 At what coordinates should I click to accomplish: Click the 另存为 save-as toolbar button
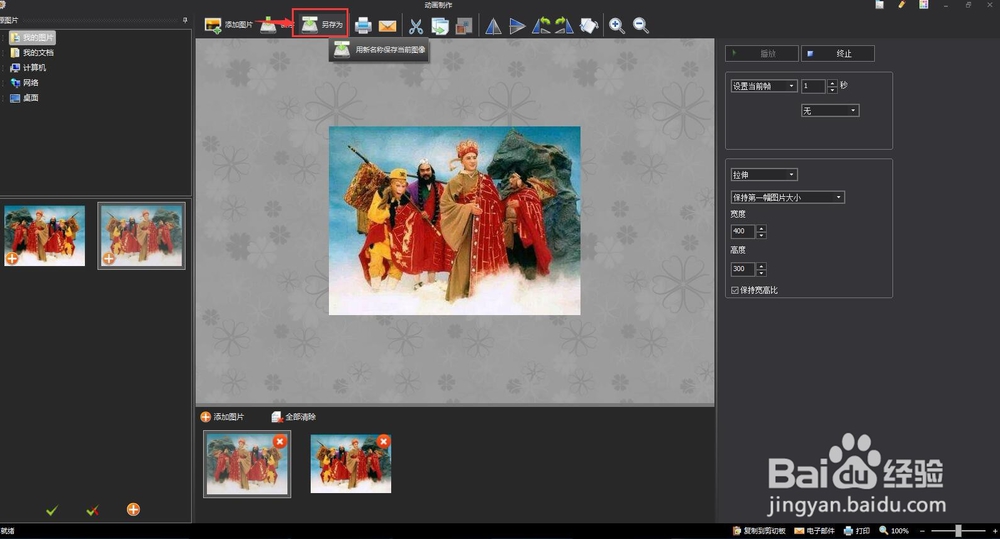320,24
